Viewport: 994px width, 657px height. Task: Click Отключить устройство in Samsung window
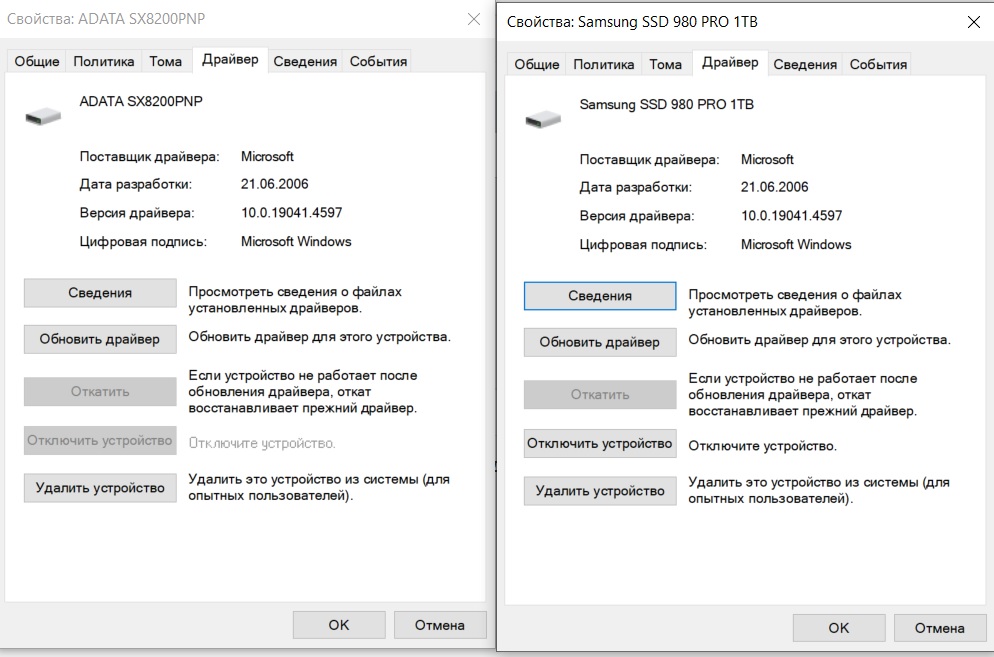pos(600,443)
